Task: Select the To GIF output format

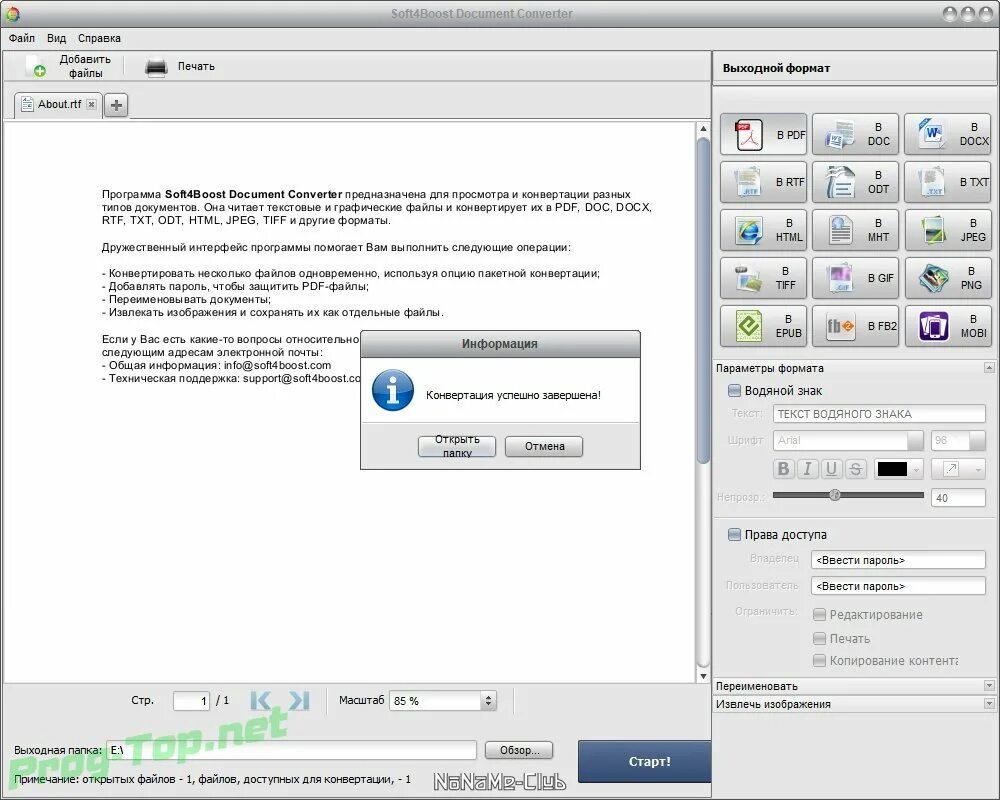Action: pyautogui.click(x=855, y=278)
